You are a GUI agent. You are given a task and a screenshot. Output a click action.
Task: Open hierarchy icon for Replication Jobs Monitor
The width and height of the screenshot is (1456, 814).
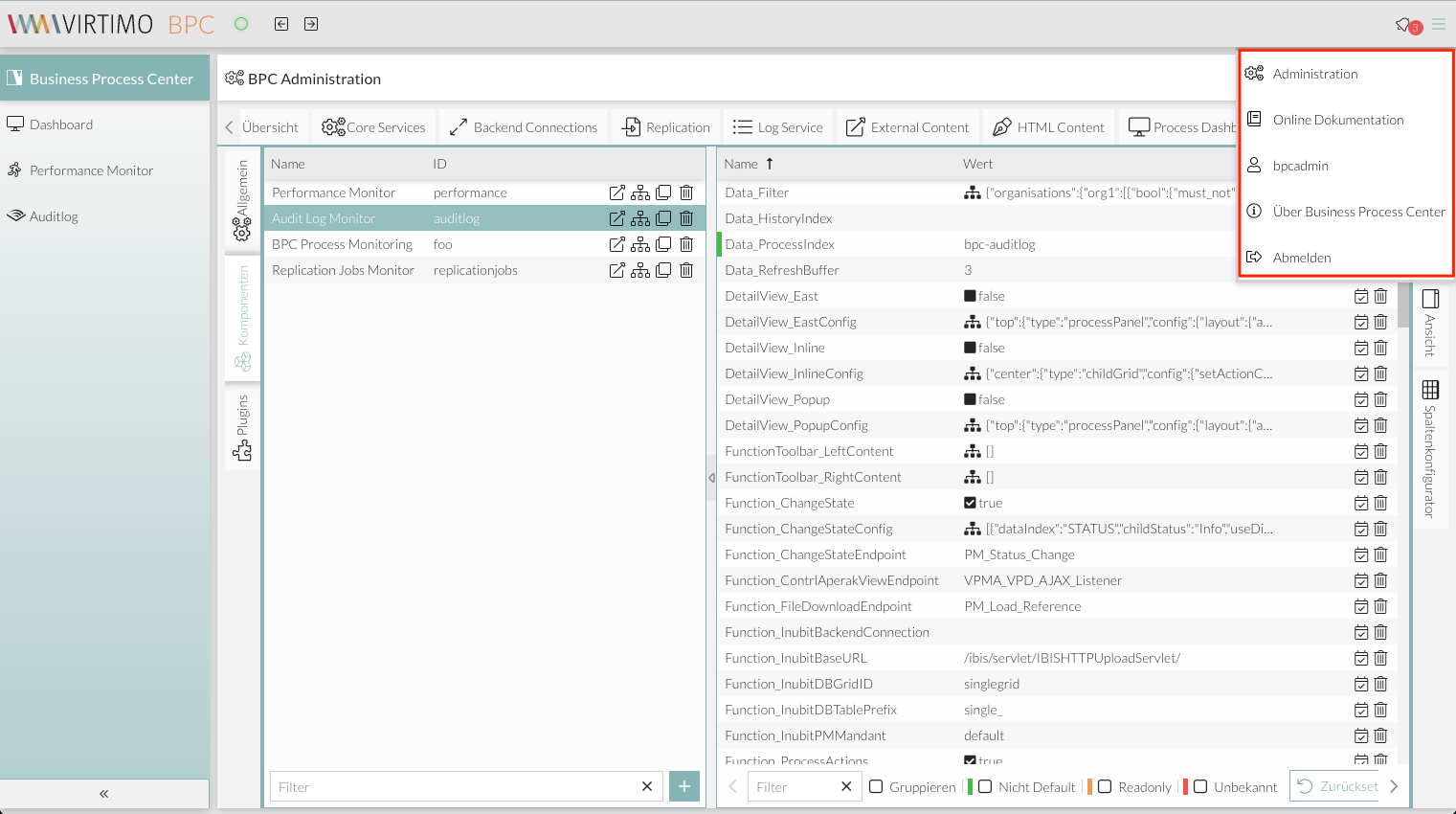point(640,270)
